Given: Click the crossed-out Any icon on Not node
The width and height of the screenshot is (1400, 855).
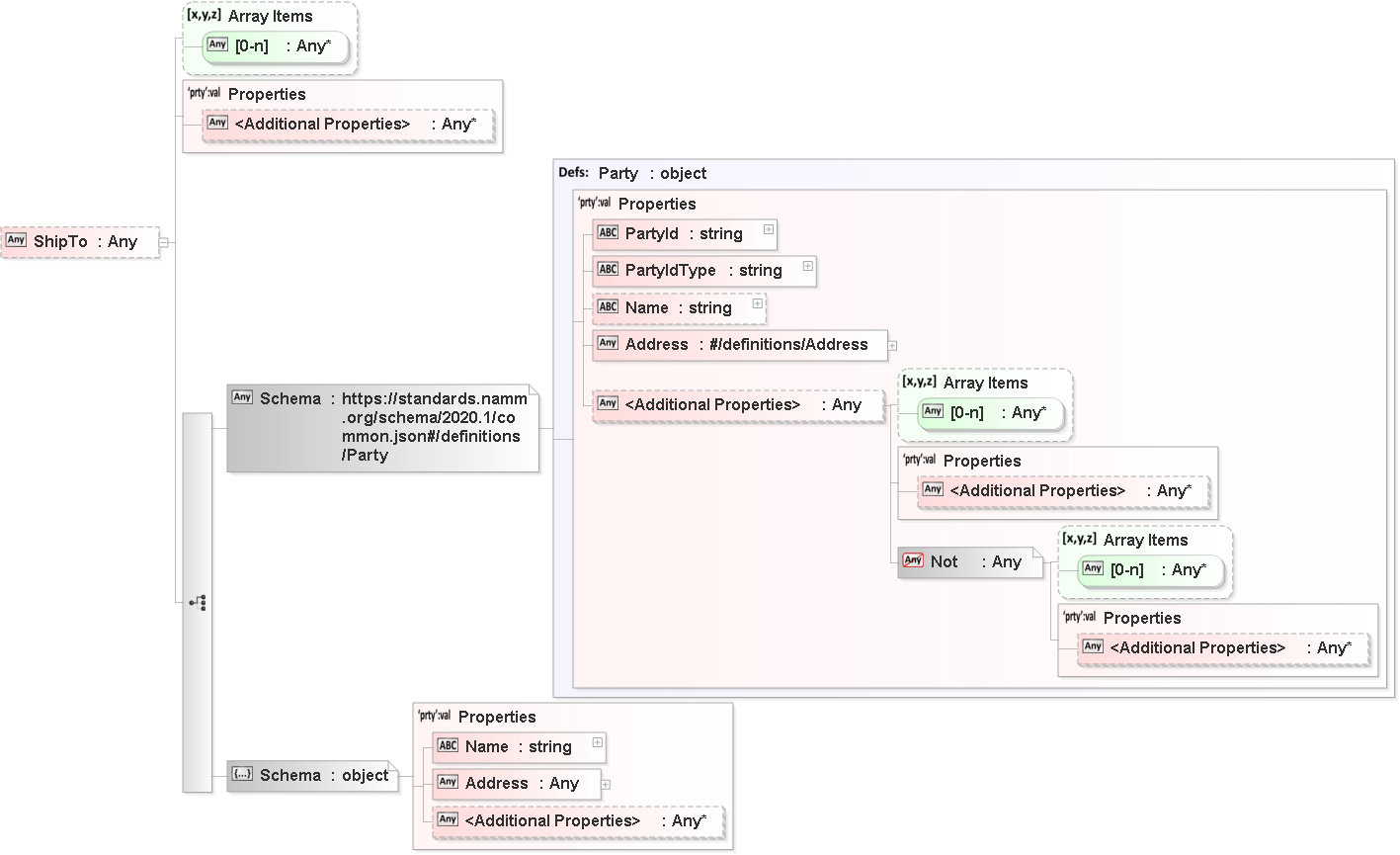Looking at the screenshot, I should pyautogui.click(x=913, y=560).
